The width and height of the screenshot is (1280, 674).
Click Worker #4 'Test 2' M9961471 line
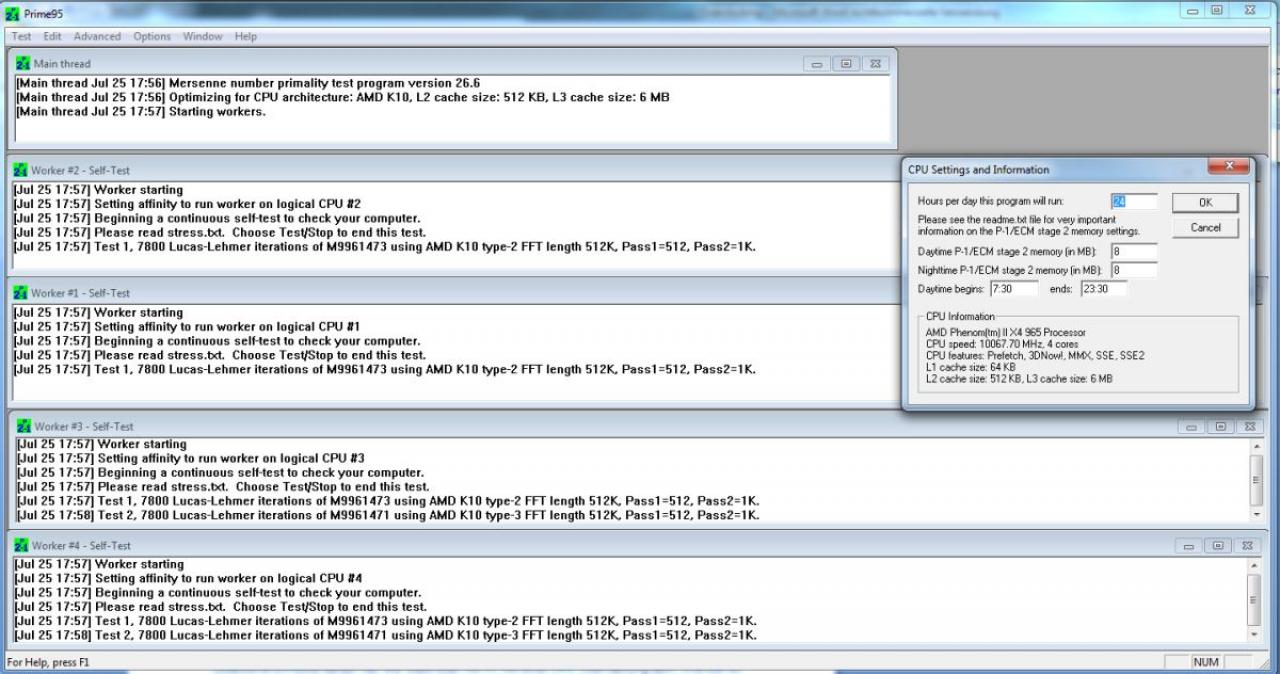(385, 635)
